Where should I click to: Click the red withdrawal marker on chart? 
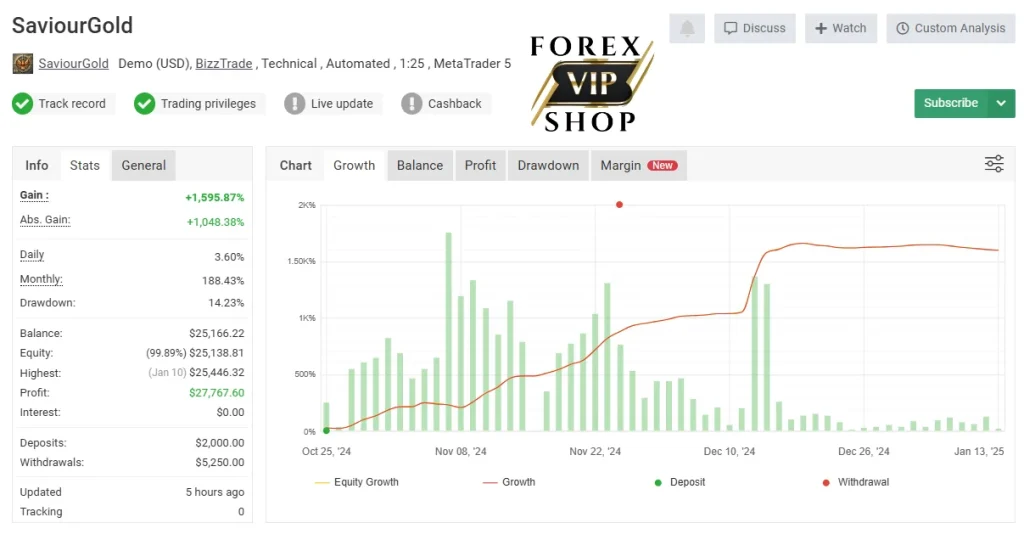coord(619,204)
